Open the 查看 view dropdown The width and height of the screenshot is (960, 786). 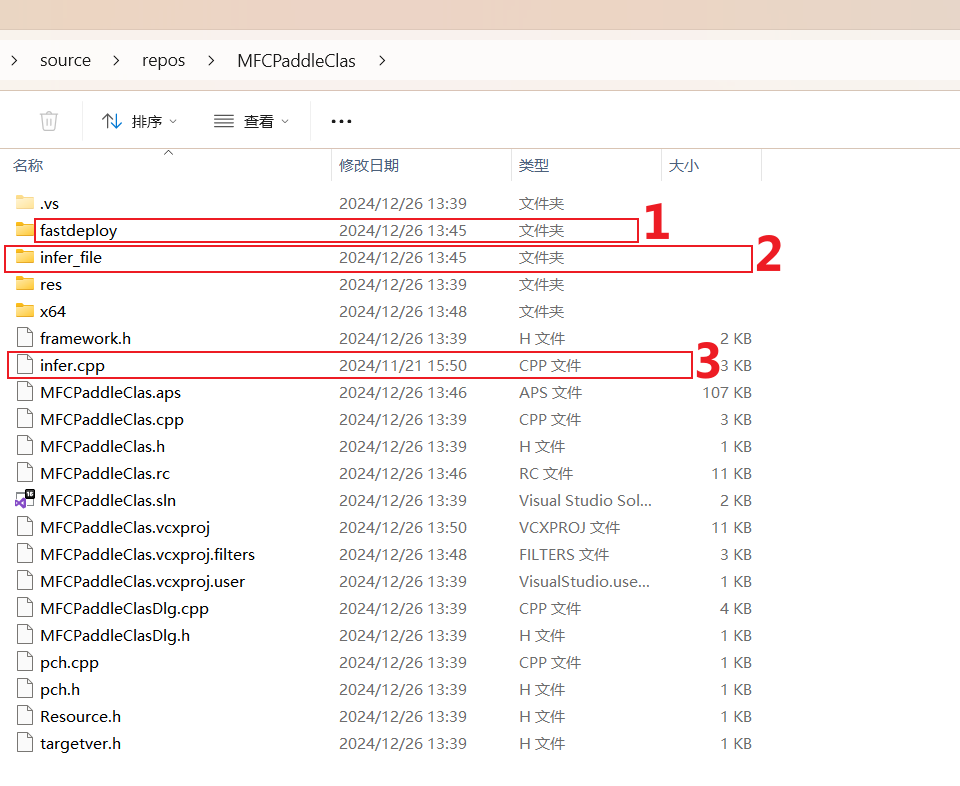252,120
